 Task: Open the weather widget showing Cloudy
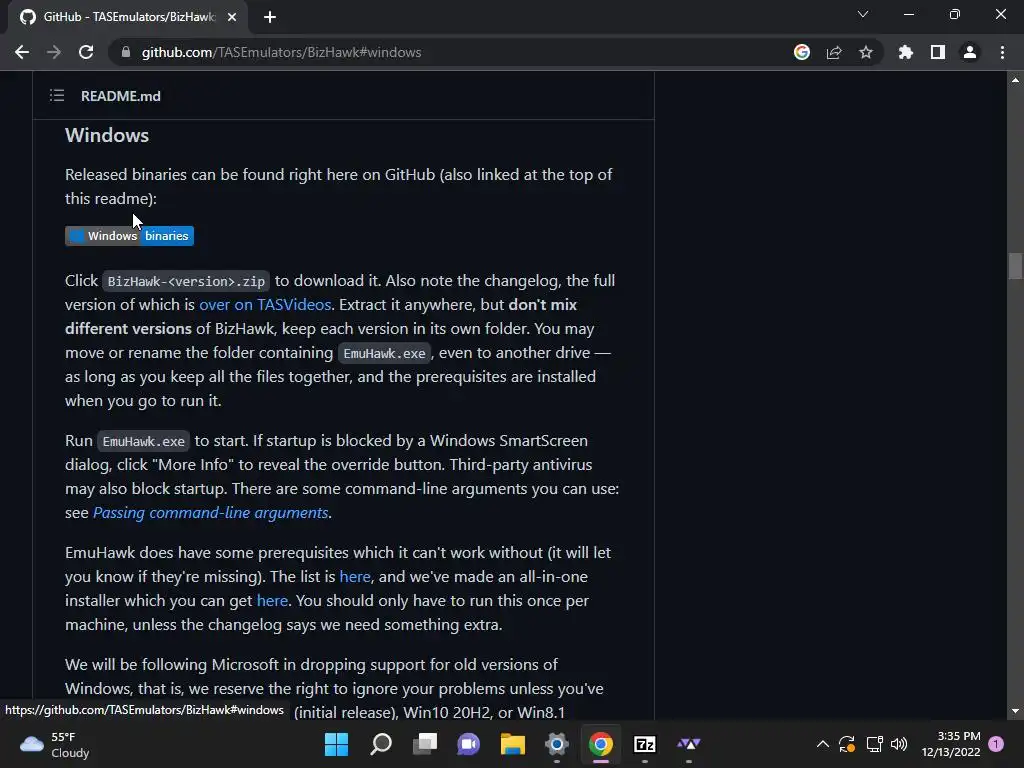click(55, 744)
